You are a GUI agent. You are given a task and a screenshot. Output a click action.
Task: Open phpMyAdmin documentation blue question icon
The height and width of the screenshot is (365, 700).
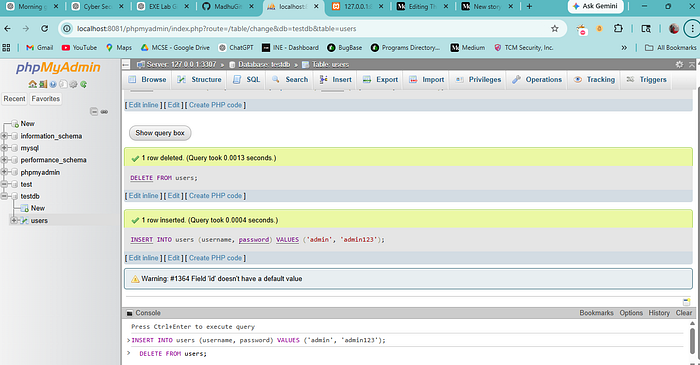(x=53, y=84)
